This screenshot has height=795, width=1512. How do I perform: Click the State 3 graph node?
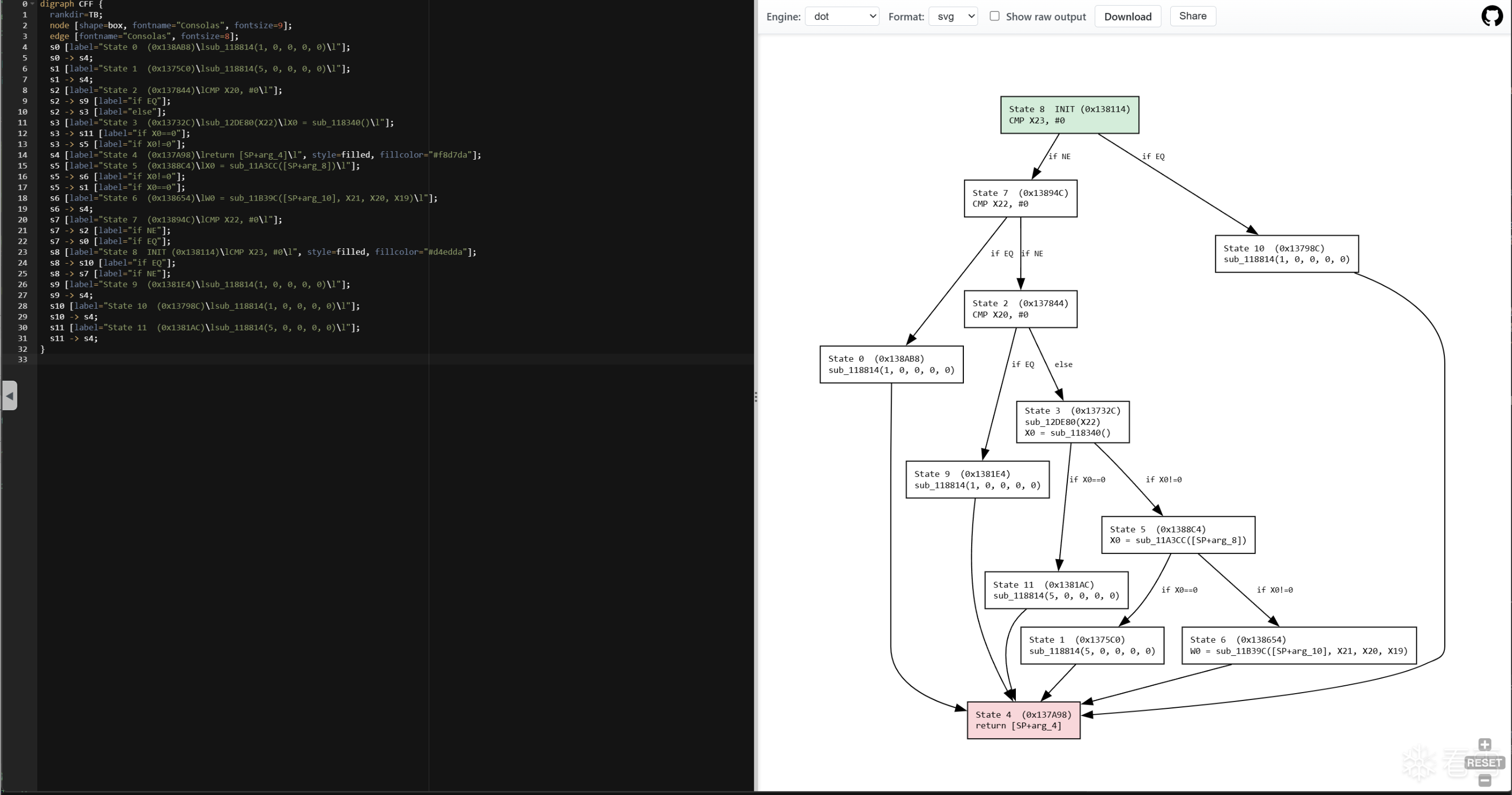[1073, 422]
